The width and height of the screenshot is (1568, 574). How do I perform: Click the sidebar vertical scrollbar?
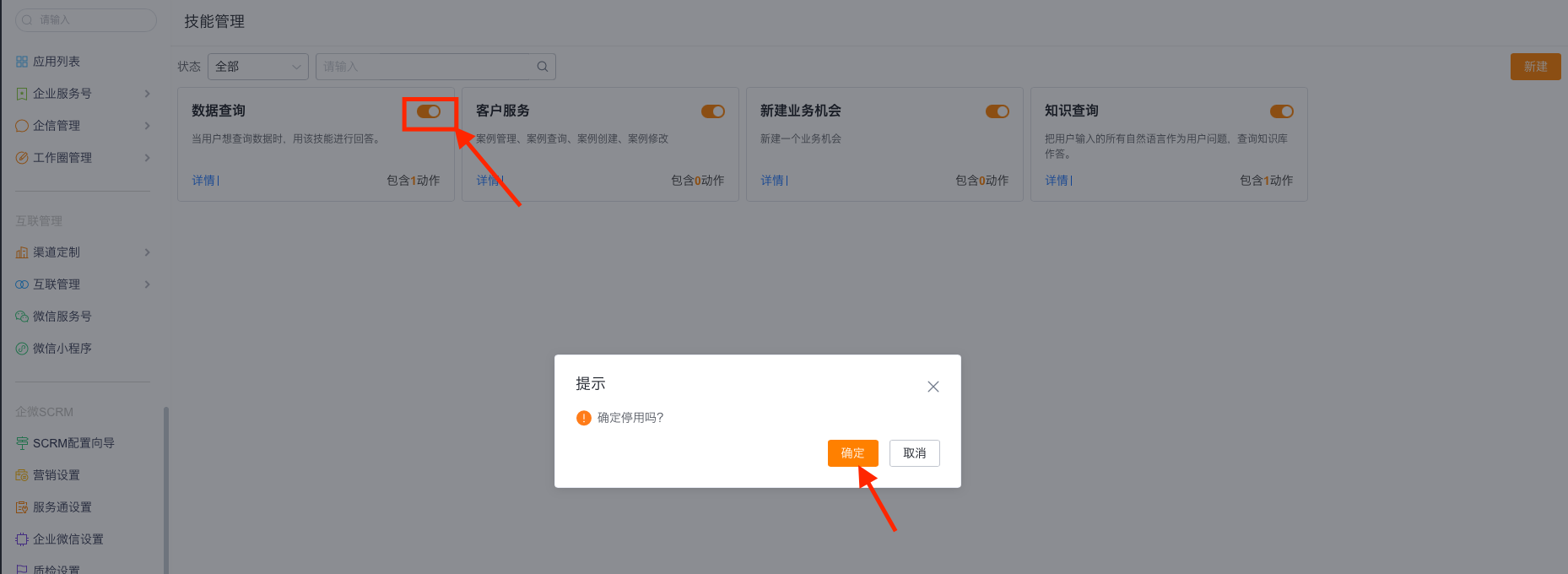[x=166, y=490]
